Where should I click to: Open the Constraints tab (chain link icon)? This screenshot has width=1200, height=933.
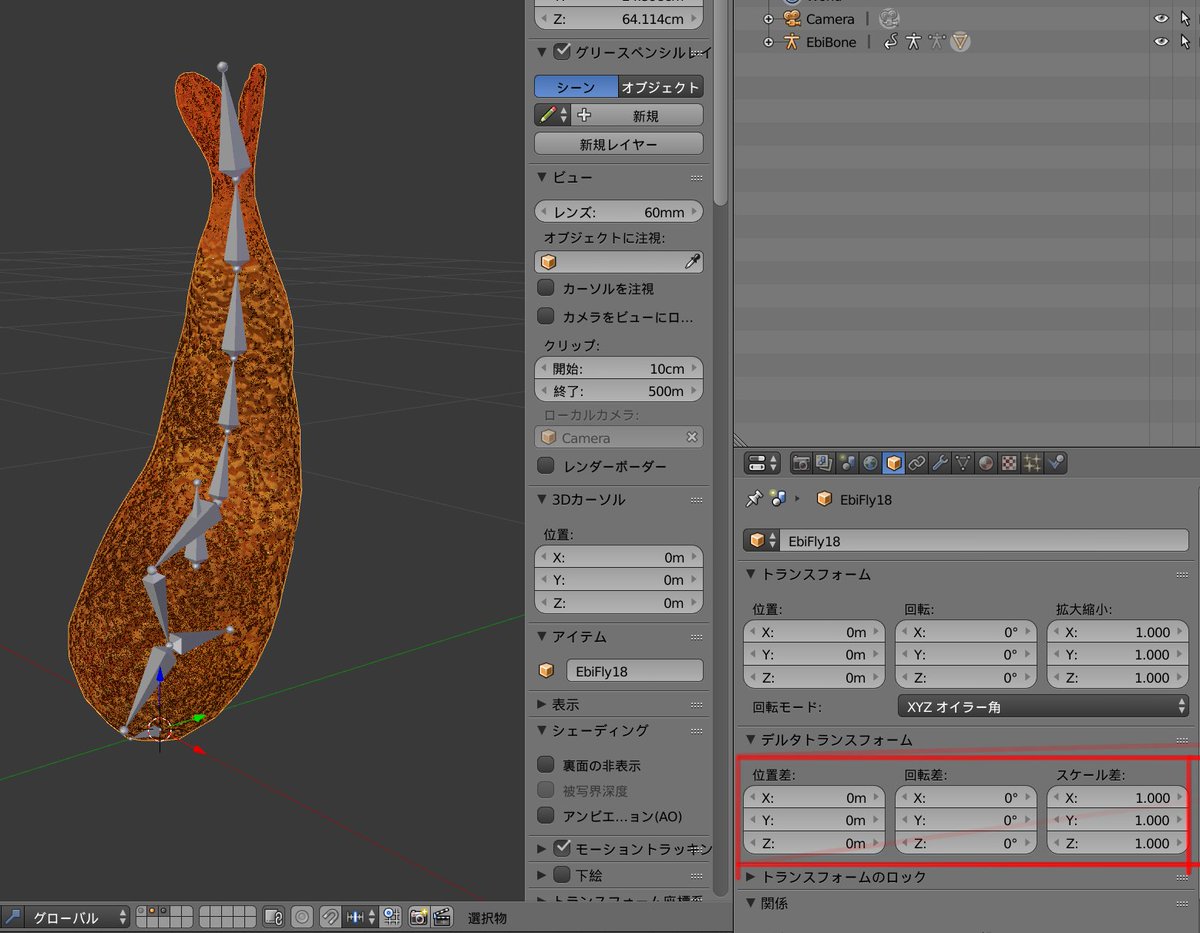coord(916,463)
